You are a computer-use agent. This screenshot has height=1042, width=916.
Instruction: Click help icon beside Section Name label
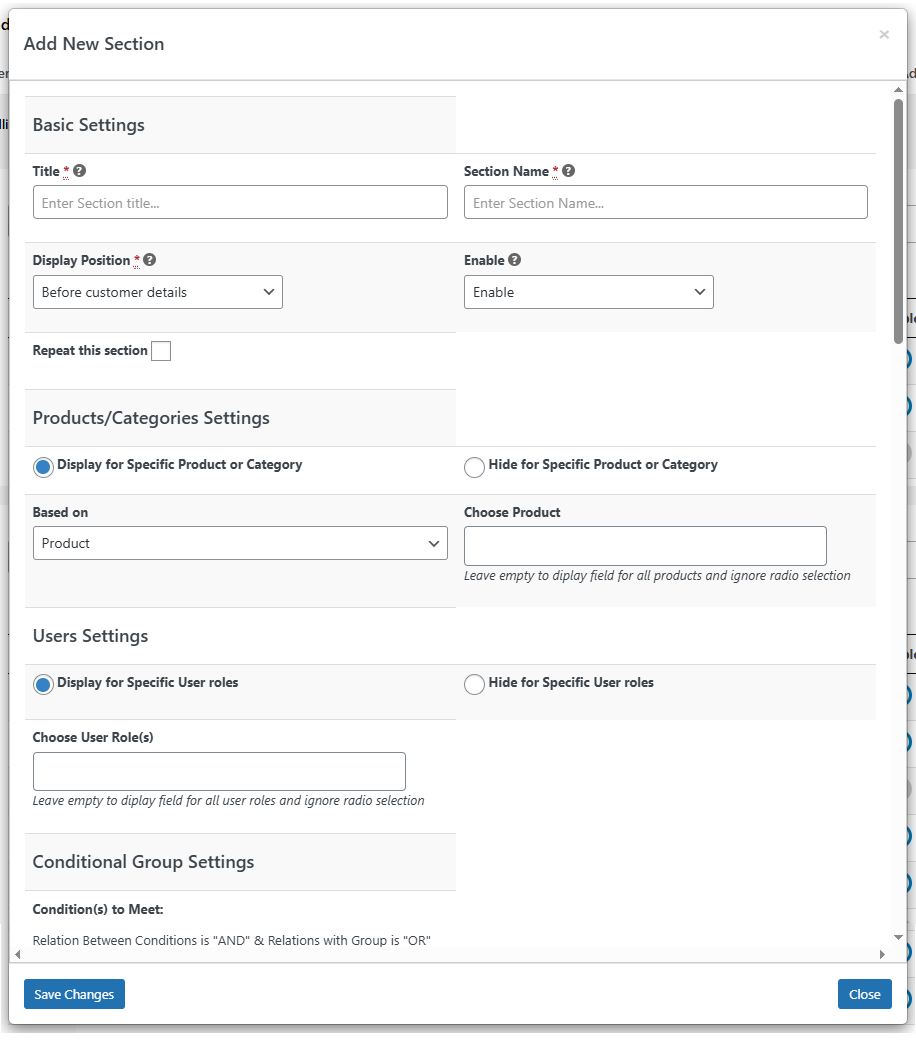[568, 171]
